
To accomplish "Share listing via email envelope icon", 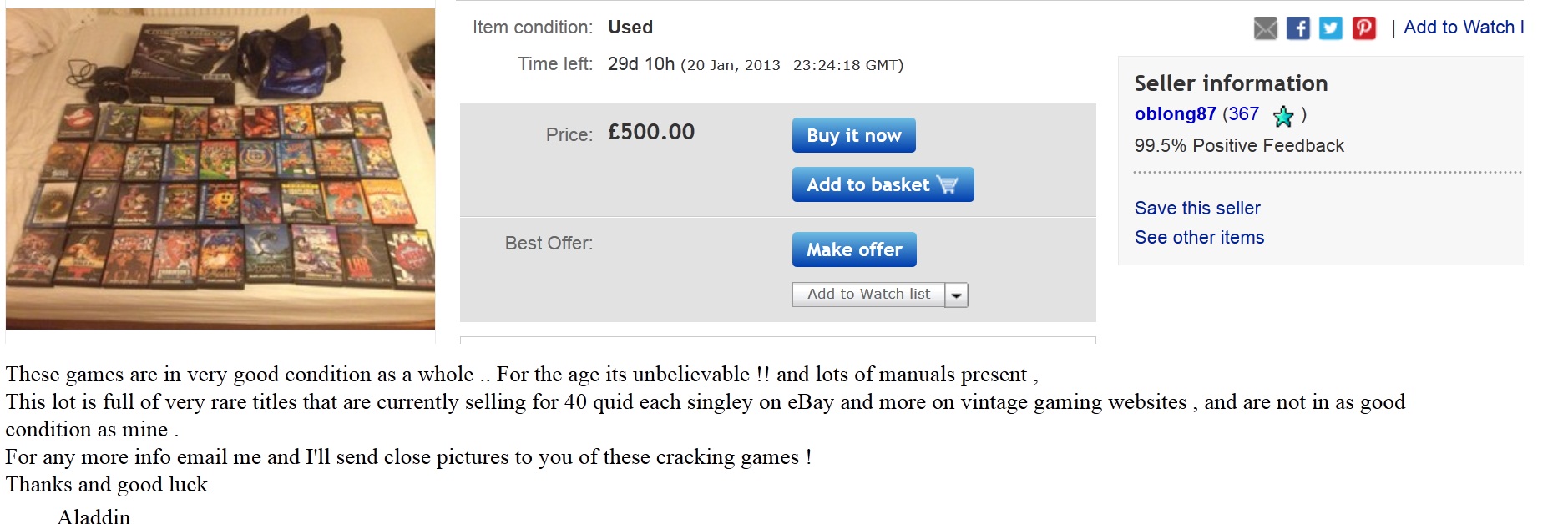I will [1265, 28].
